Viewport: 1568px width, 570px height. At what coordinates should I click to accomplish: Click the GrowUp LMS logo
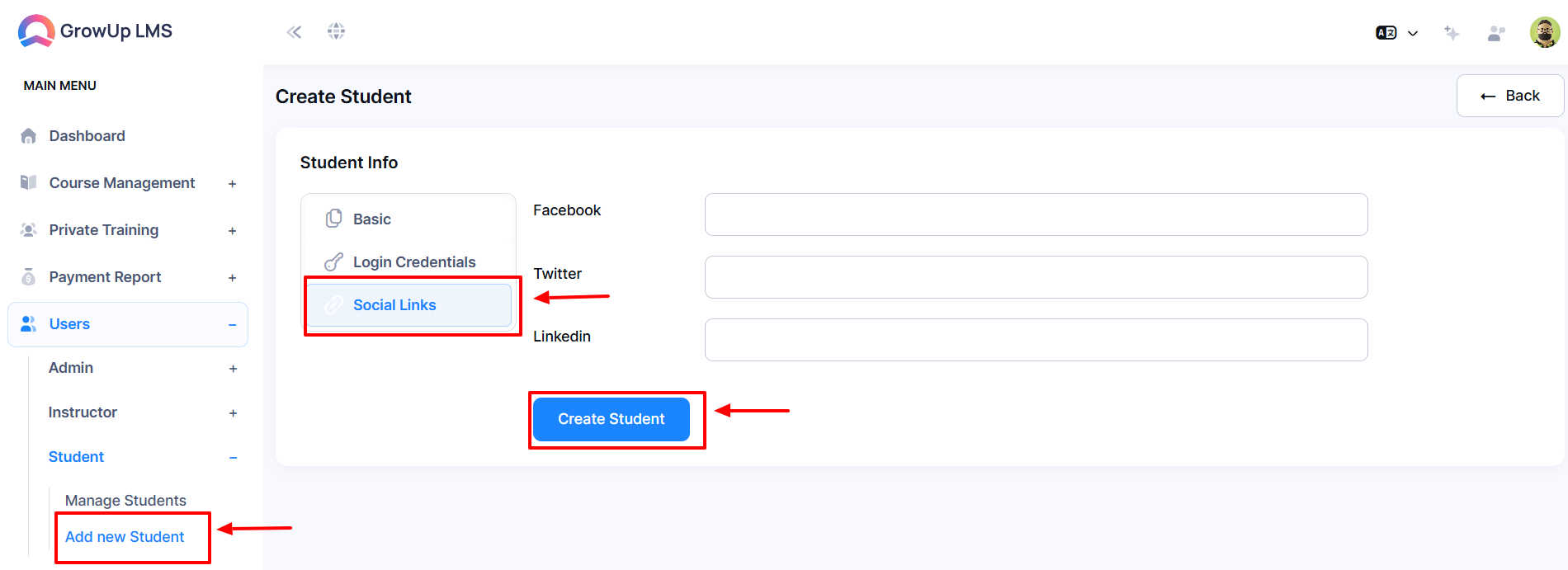95,31
